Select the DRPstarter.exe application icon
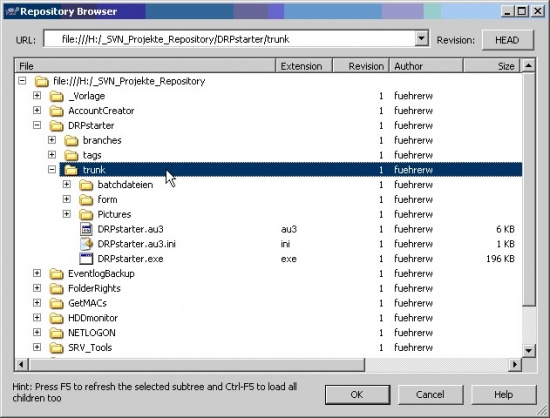Screen dimensions: 550x418 [86, 259]
